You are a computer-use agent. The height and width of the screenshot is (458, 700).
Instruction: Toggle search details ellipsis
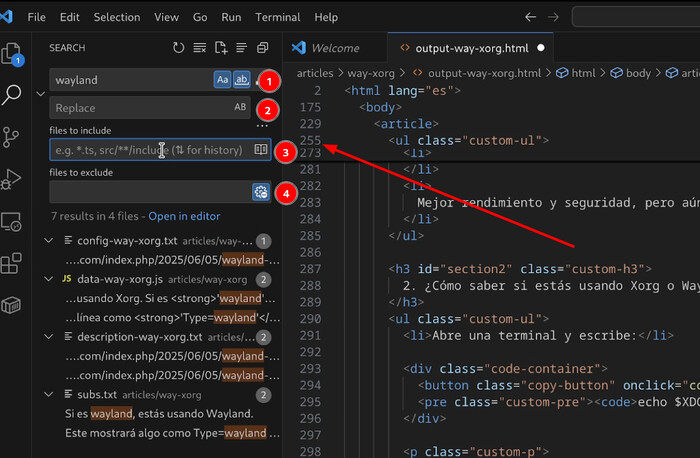point(262,126)
